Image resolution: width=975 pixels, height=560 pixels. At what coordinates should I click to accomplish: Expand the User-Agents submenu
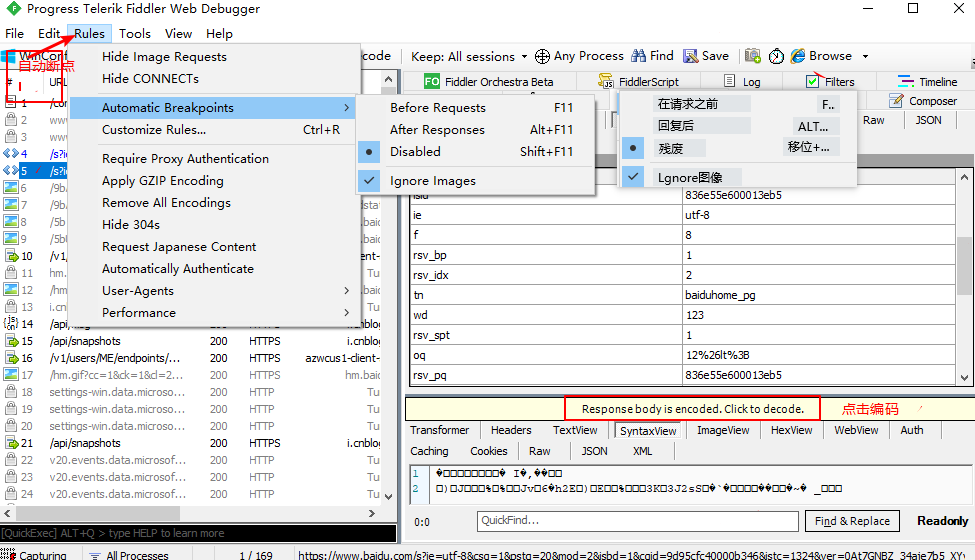click(346, 290)
